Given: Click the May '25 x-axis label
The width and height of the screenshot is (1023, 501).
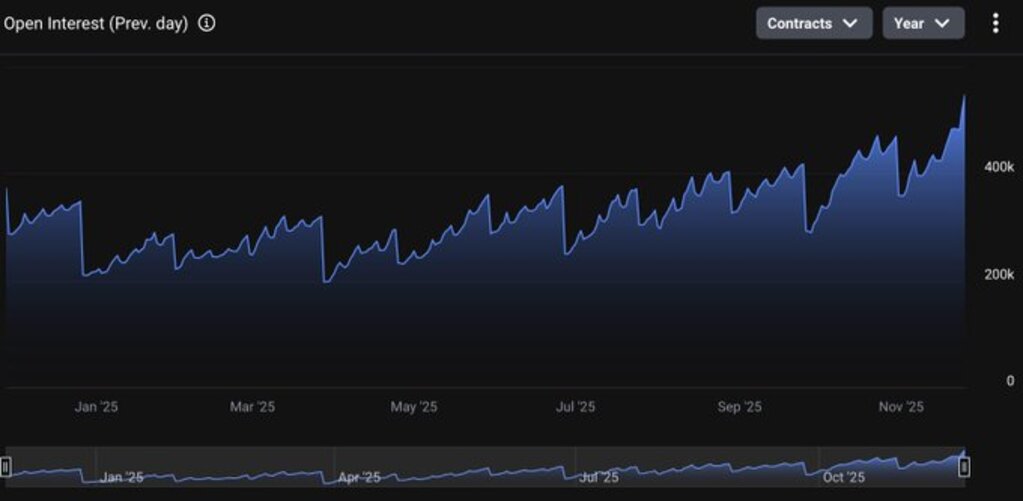Looking at the screenshot, I should pos(414,407).
